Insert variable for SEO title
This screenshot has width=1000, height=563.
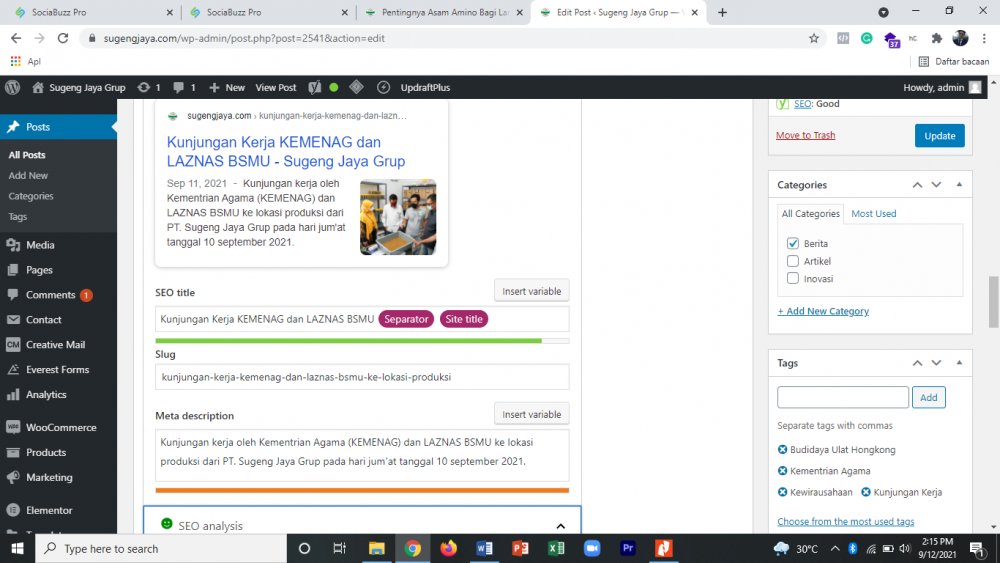[531, 291]
